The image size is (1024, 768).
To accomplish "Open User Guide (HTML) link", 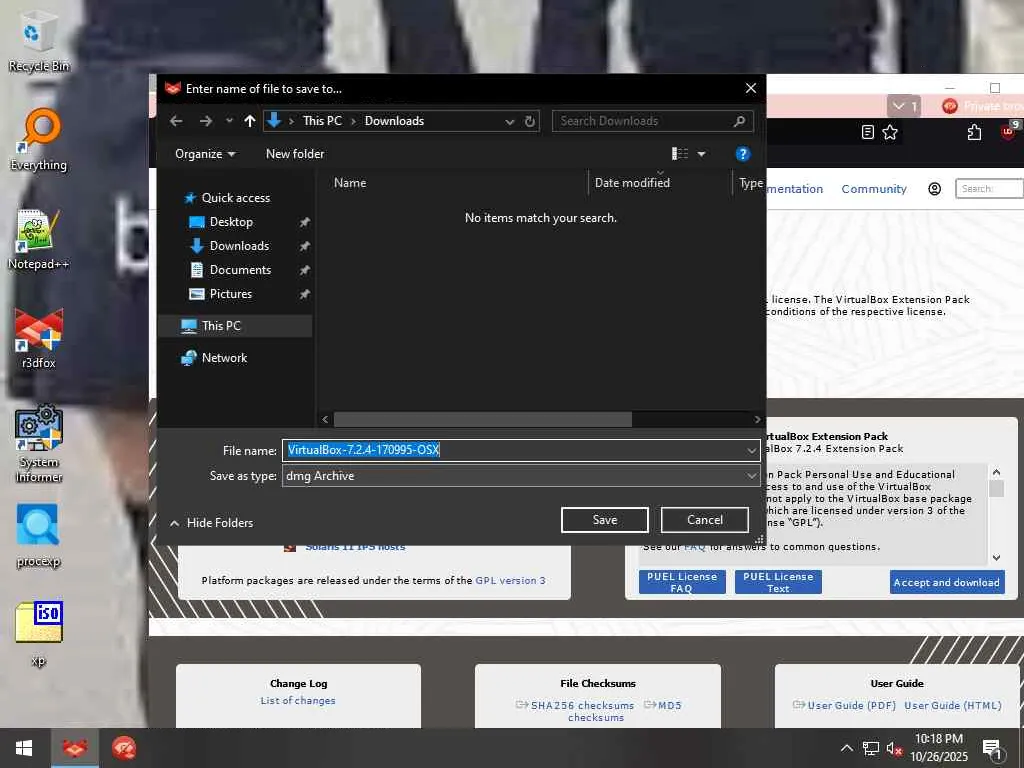I will [x=953, y=705].
